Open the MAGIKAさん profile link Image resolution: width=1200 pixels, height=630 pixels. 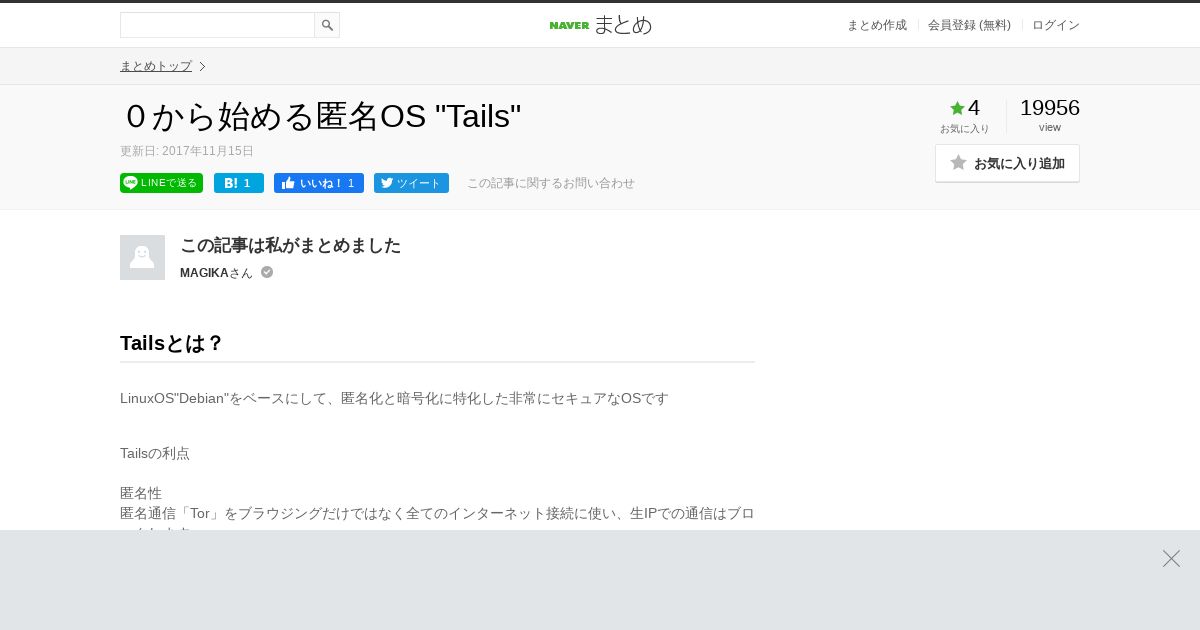coord(216,273)
